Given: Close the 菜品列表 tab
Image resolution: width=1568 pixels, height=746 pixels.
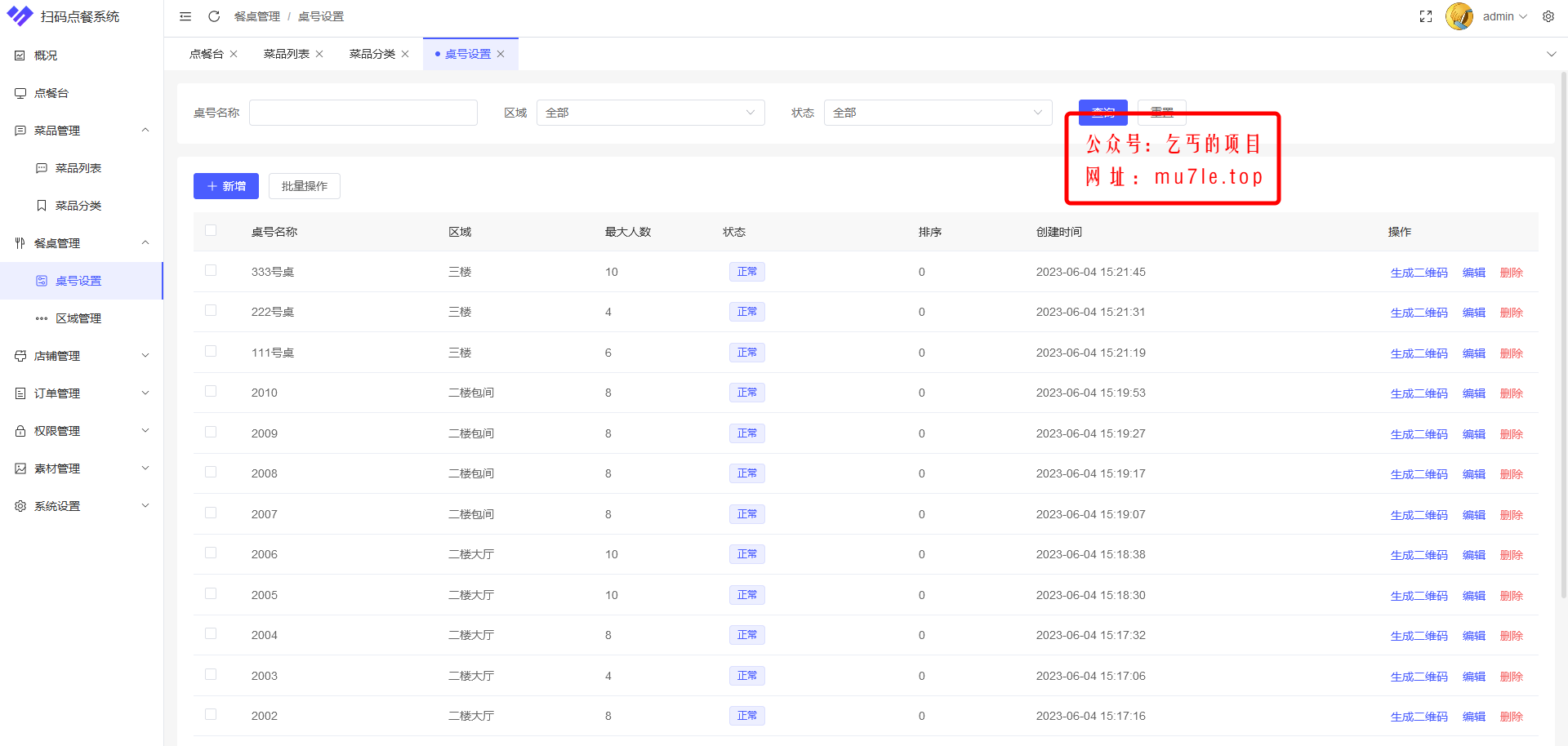Looking at the screenshot, I should point(319,54).
